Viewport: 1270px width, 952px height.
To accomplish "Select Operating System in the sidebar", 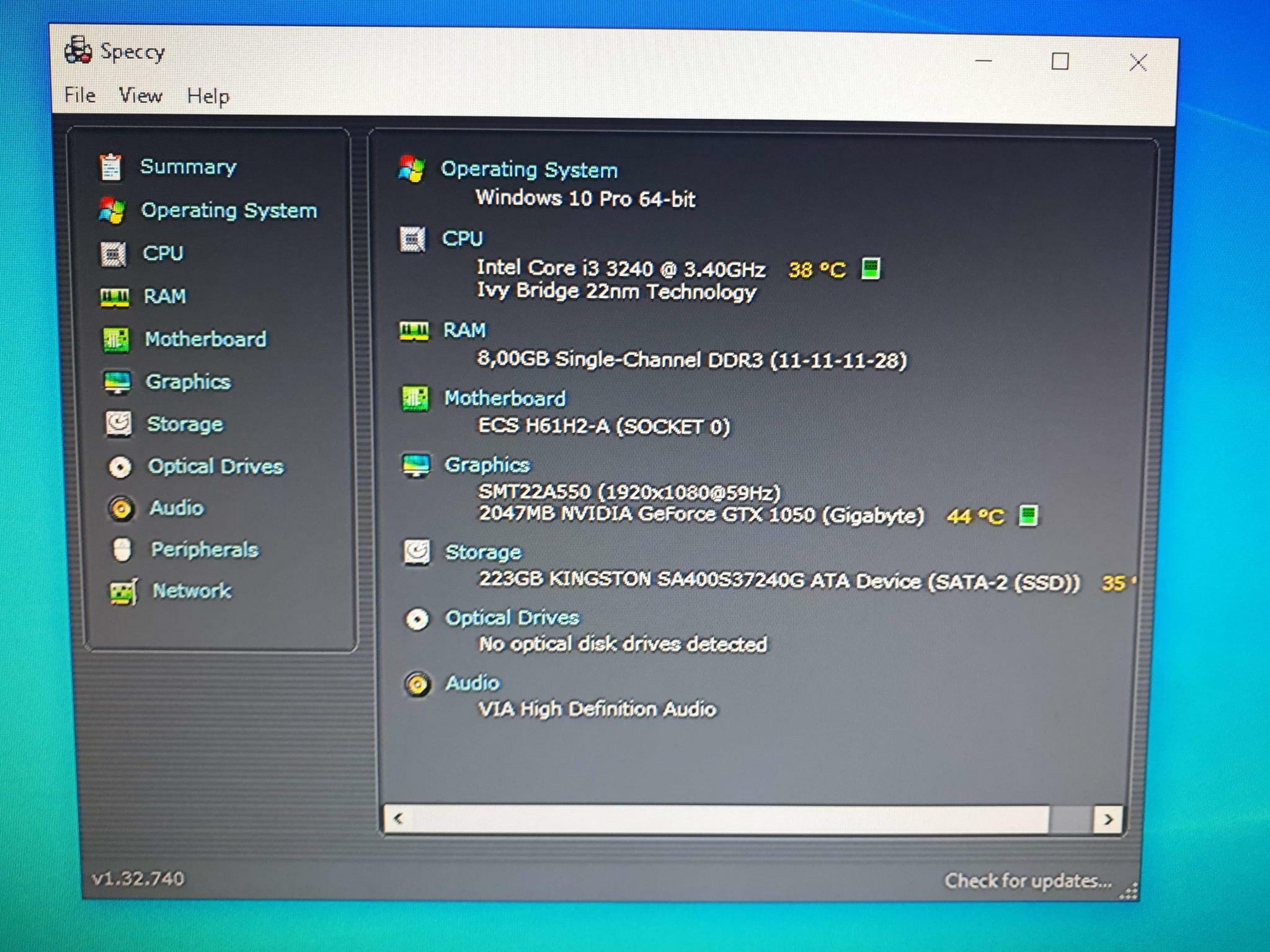I will pyautogui.click(x=229, y=211).
